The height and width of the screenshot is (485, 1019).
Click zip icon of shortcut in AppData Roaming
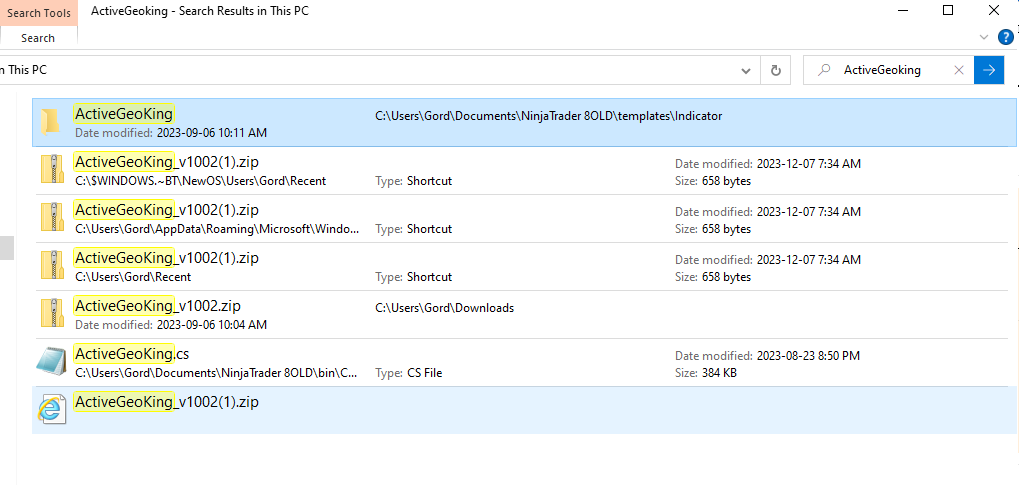(52, 218)
